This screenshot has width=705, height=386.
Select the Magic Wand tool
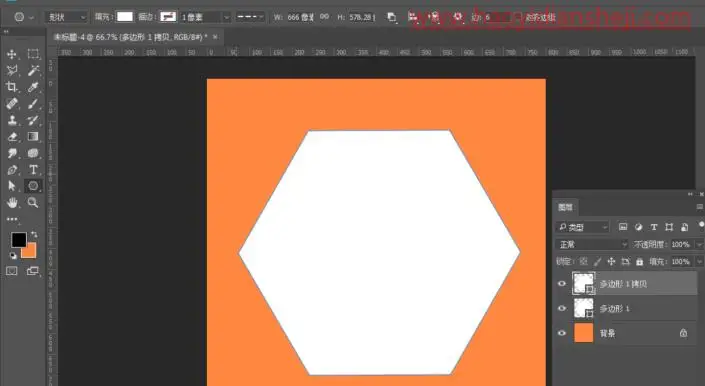pos(33,71)
